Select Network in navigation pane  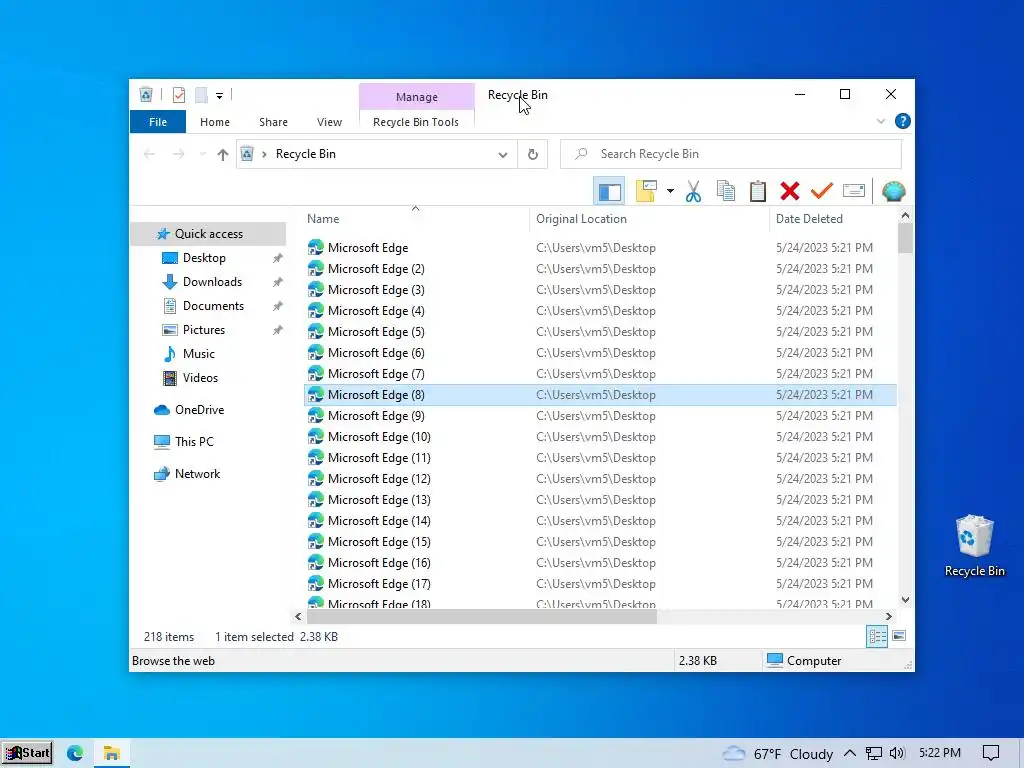point(197,474)
